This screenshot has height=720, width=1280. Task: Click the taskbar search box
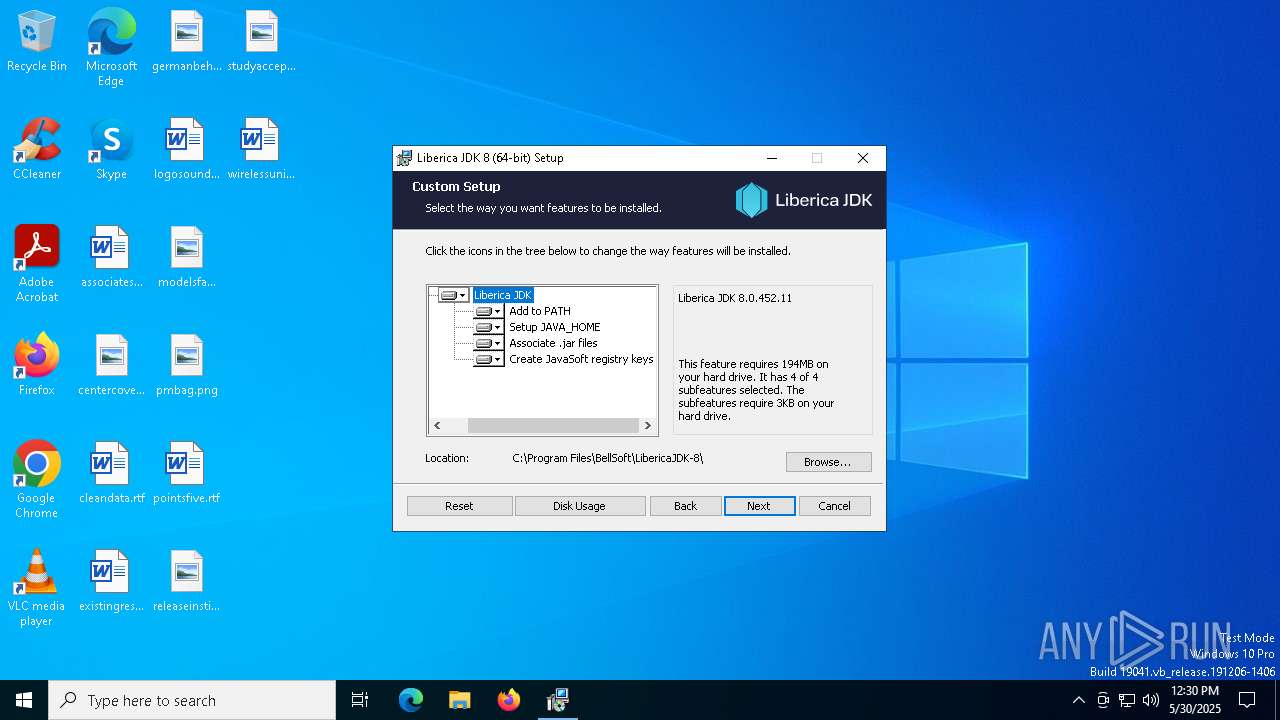point(192,700)
